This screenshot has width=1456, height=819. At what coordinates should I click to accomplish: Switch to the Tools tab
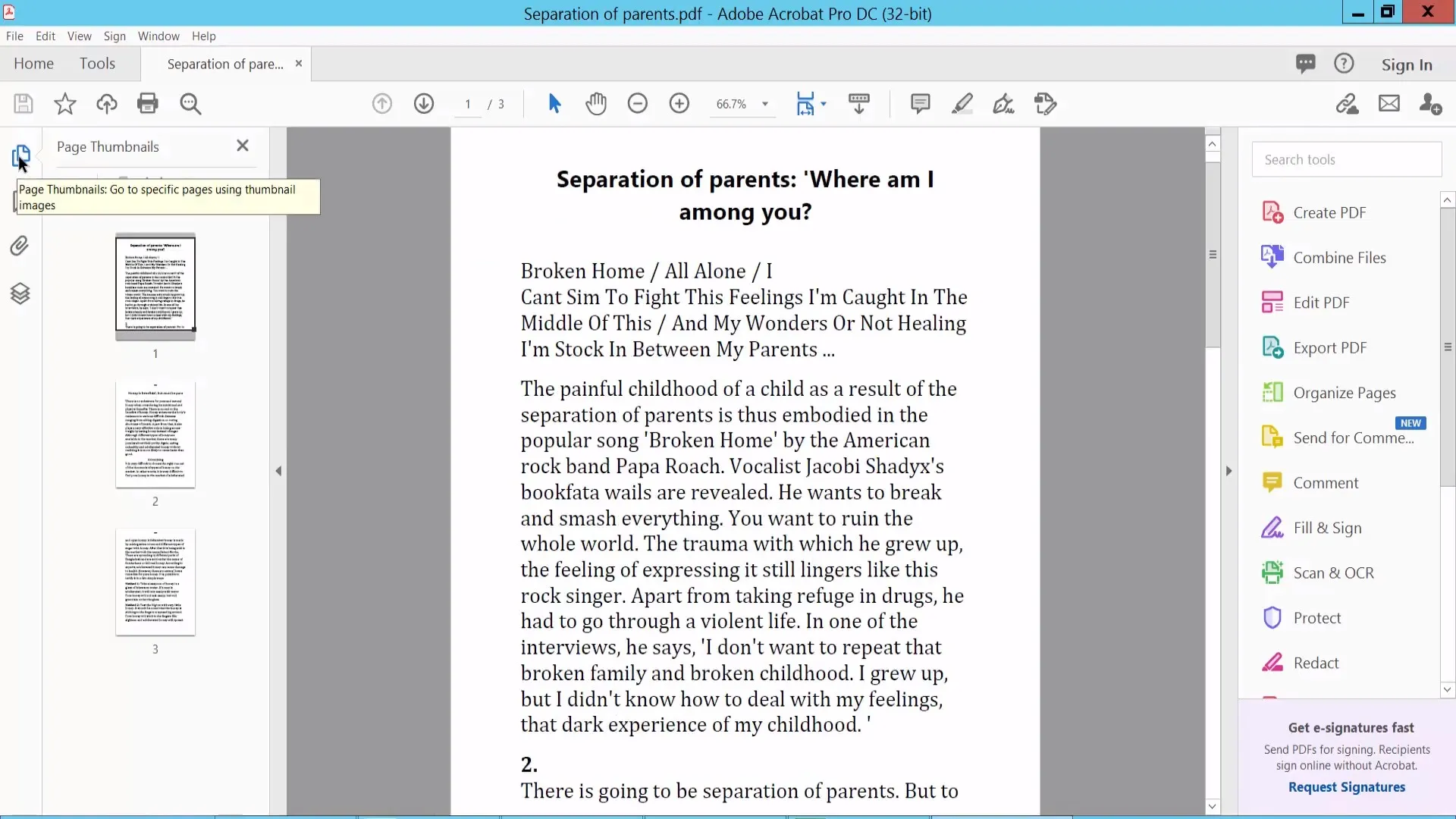click(x=97, y=64)
